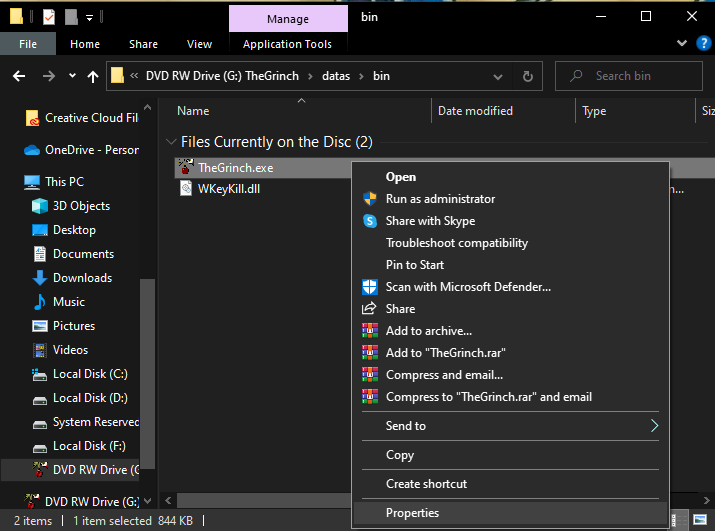Open the Share ribbon tab
The width and height of the screenshot is (715, 531).
pyautogui.click(x=143, y=44)
